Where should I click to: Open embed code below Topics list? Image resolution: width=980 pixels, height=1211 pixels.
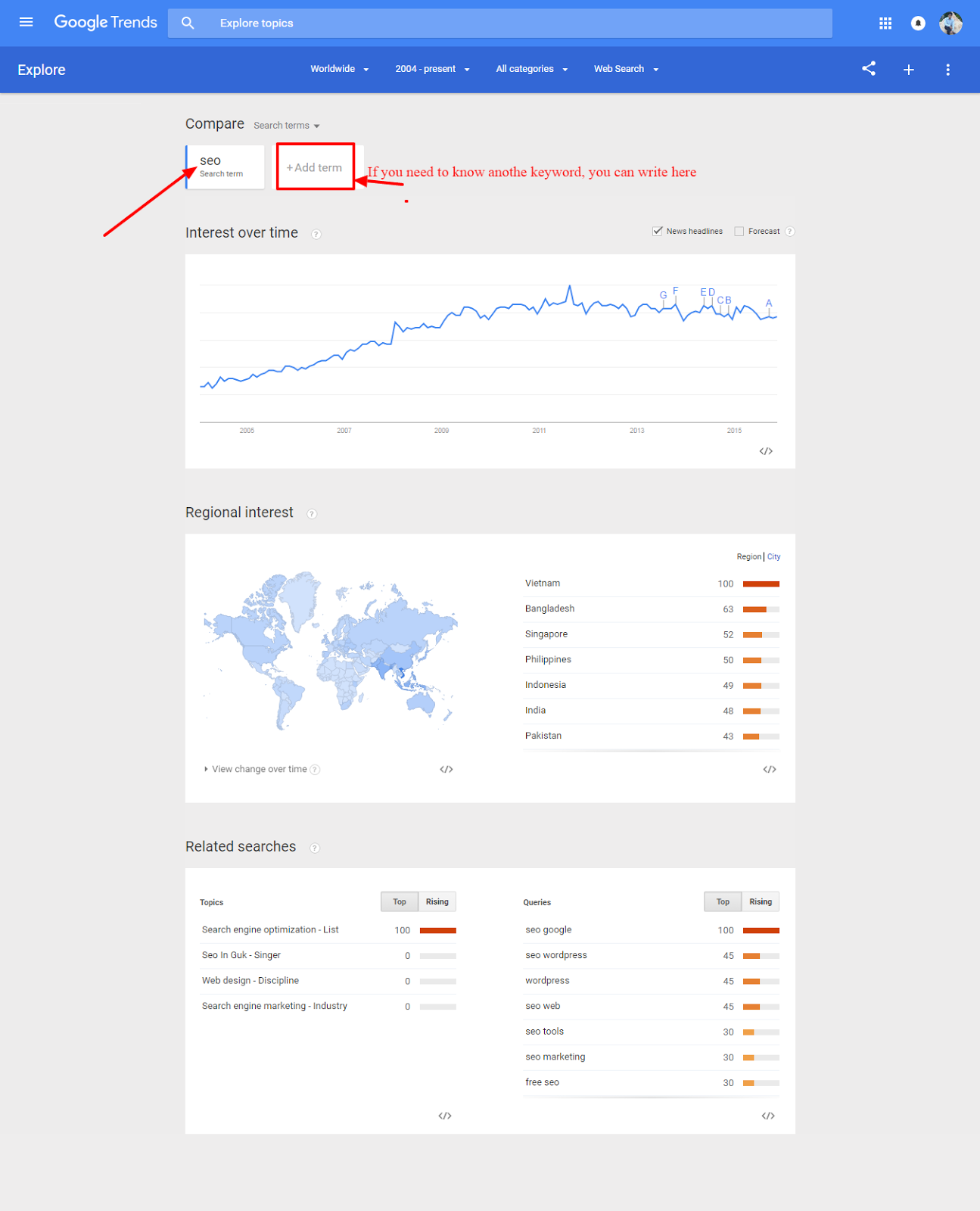(445, 1116)
